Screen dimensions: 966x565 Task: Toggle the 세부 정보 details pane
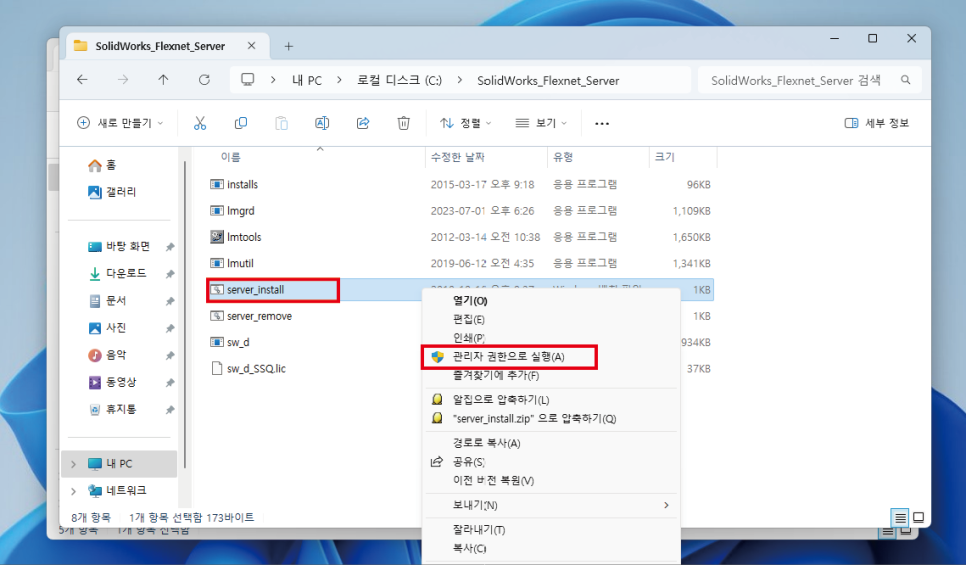[876, 123]
